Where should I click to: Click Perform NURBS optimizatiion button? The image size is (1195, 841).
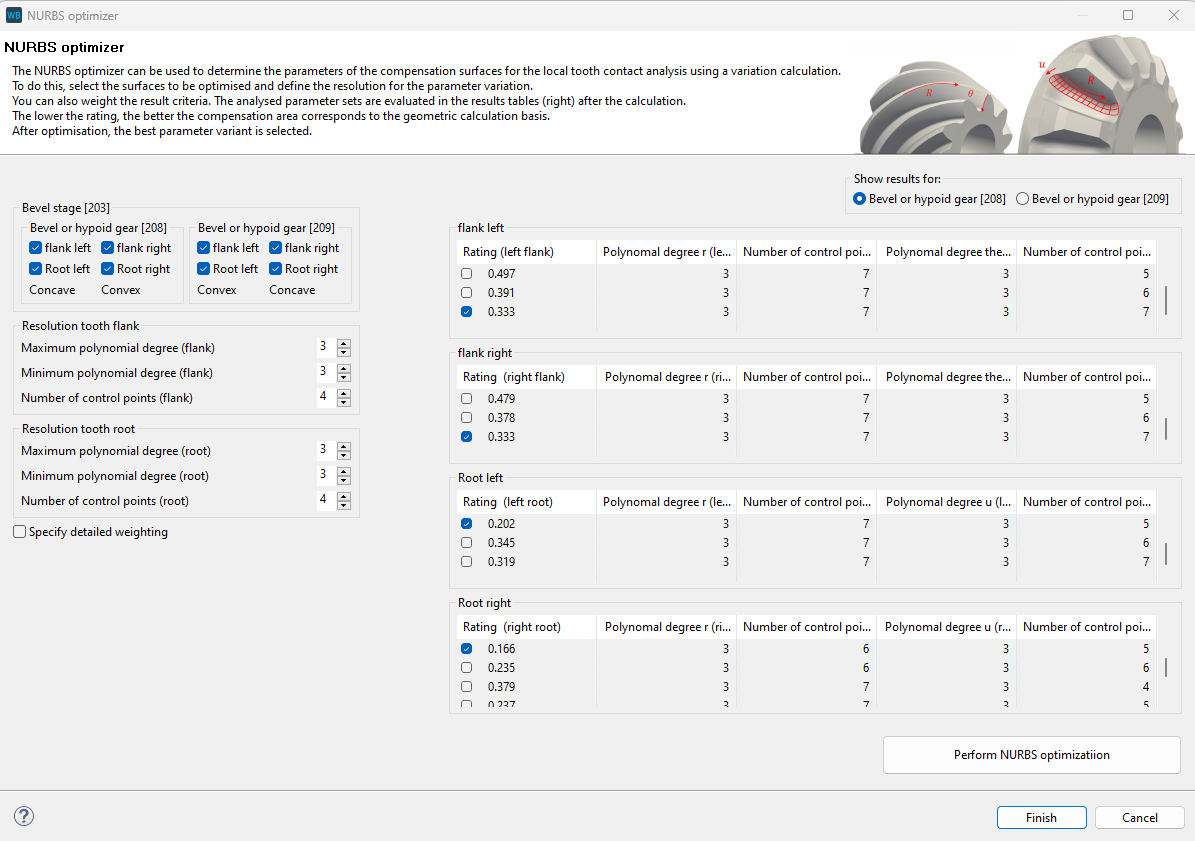[1031, 755]
